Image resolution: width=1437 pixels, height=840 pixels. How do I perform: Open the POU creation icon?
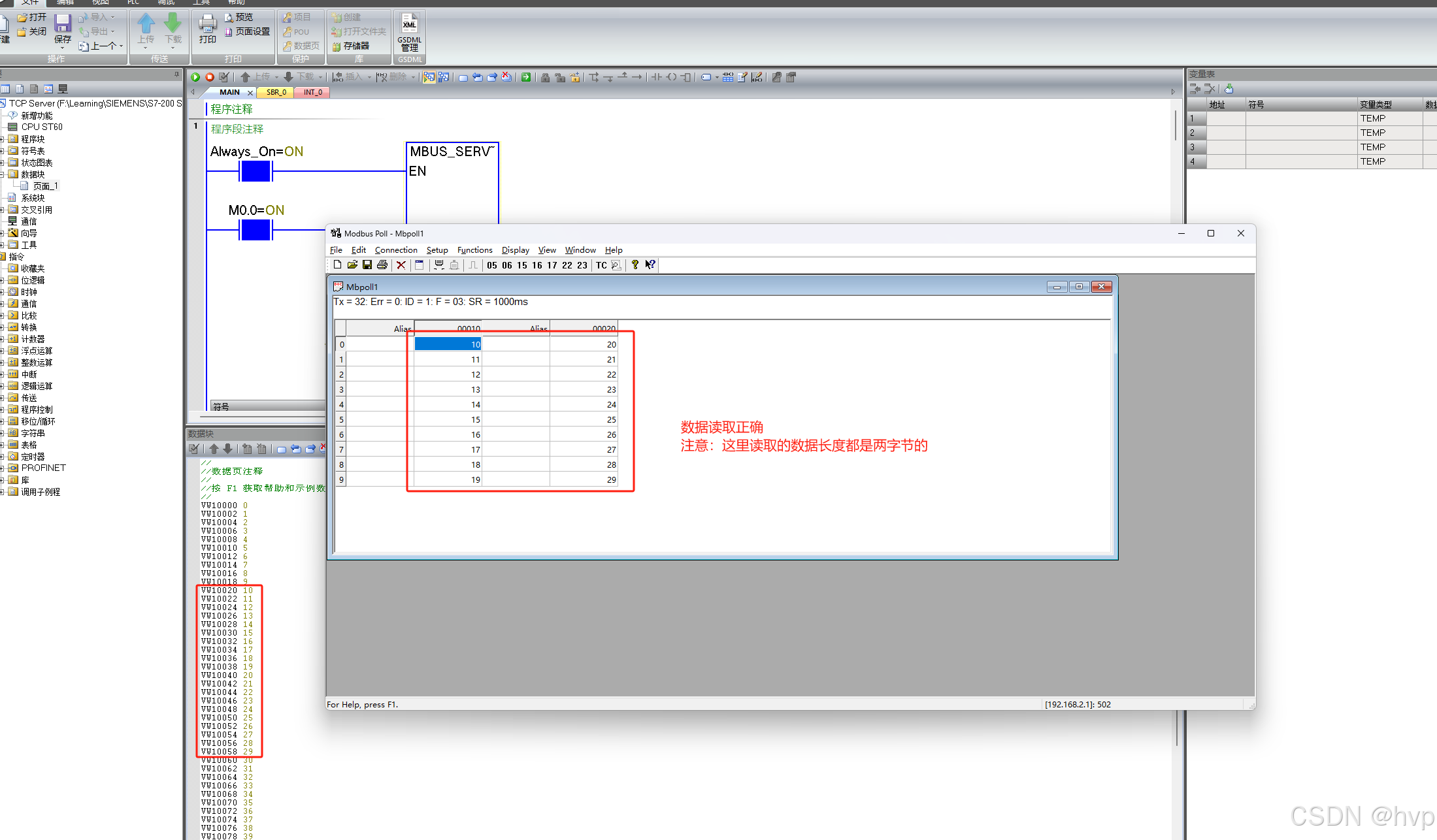pyautogui.click(x=295, y=31)
